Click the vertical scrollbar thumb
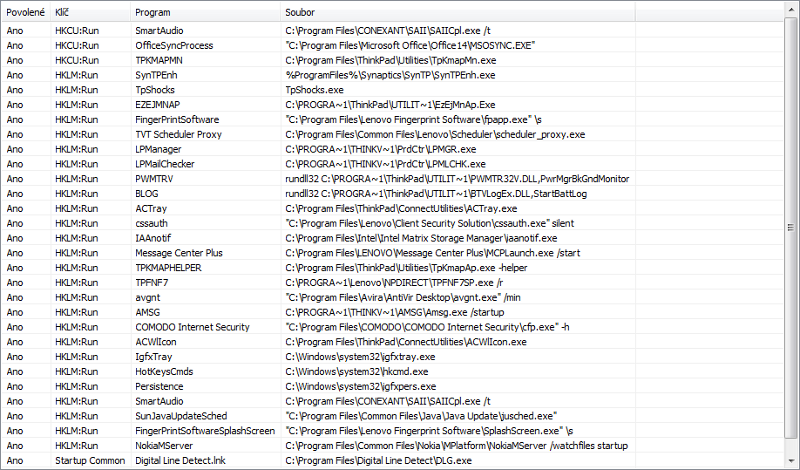 pyautogui.click(x=791, y=227)
